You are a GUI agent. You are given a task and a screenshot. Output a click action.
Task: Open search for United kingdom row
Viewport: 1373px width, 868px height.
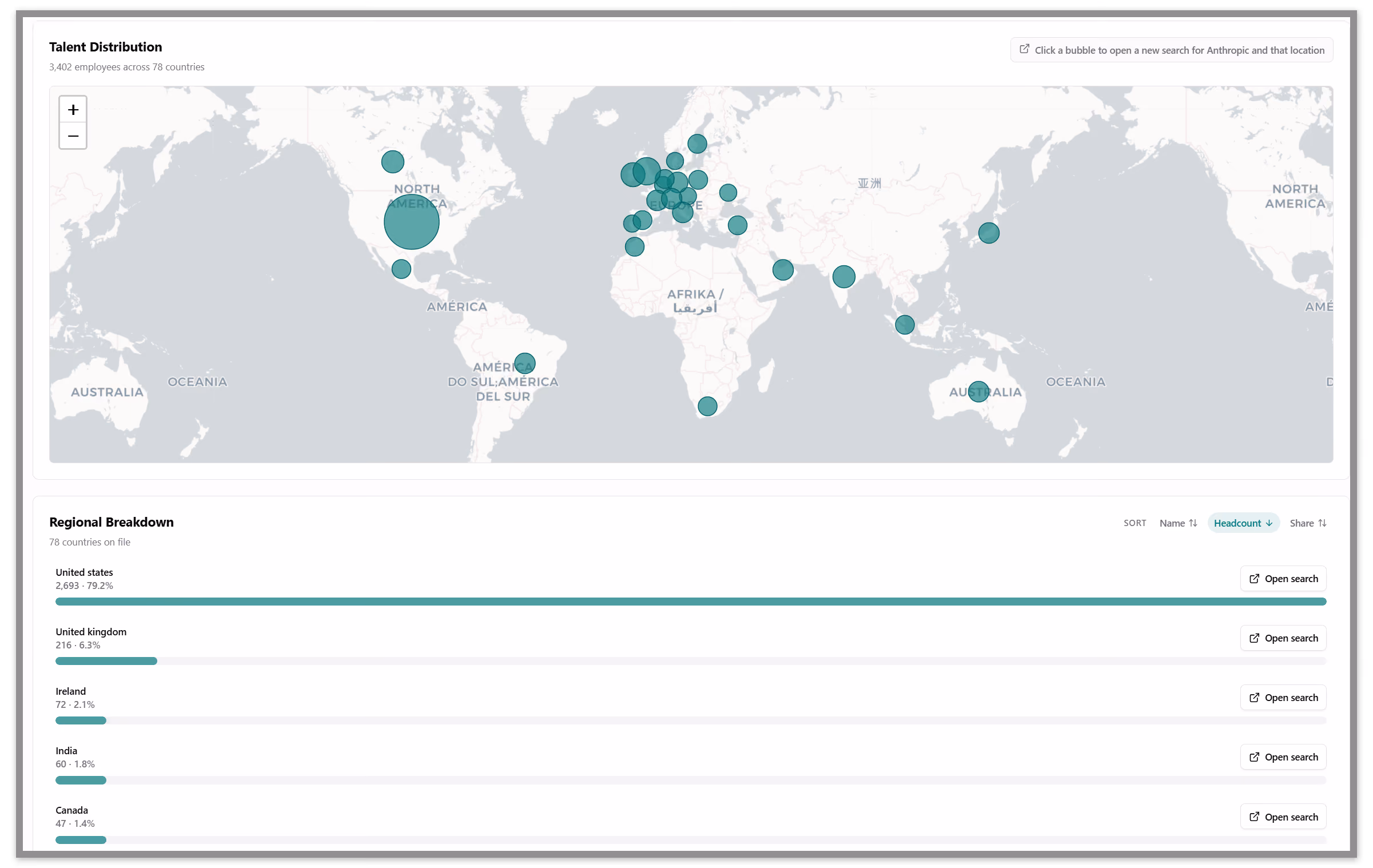pos(1283,638)
